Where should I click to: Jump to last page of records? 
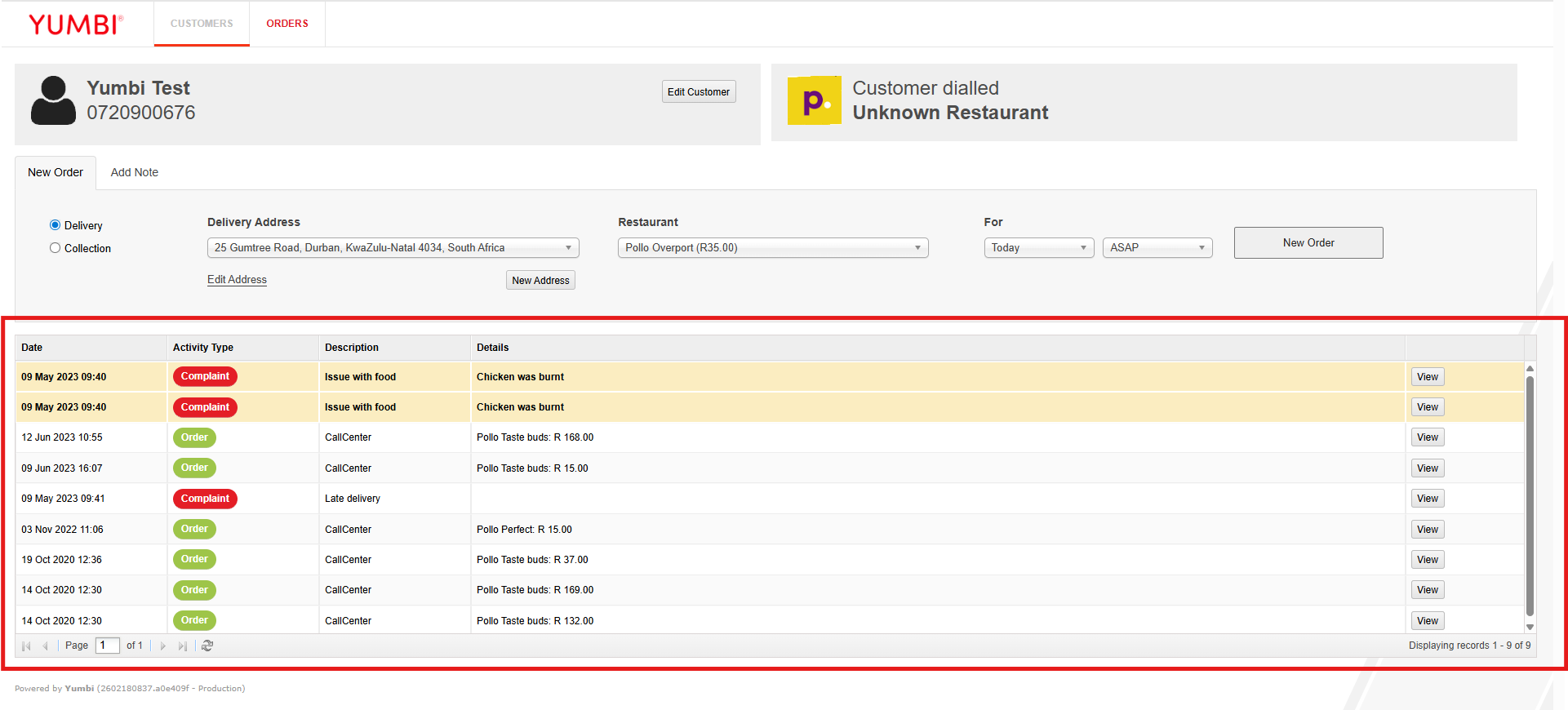182,646
